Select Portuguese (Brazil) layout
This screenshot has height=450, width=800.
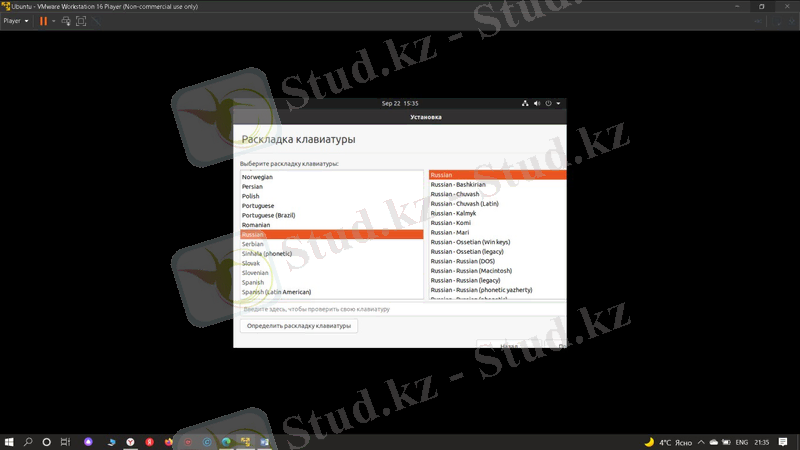pyautogui.click(x=332, y=215)
